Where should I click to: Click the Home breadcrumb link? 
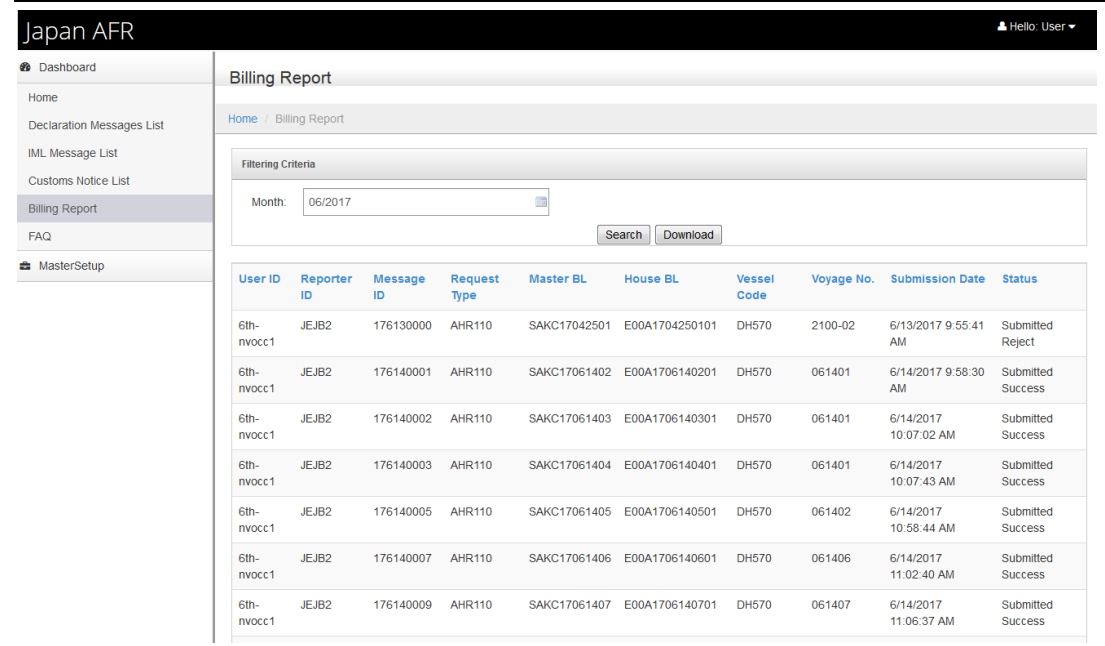tap(242, 119)
